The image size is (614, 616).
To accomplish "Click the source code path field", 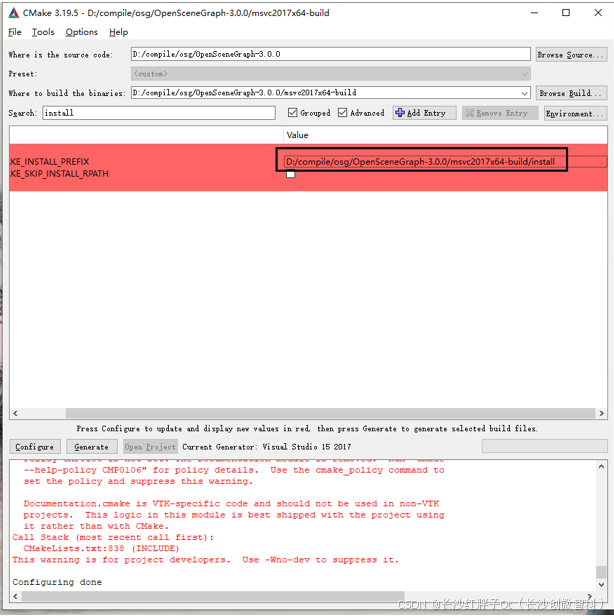I will point(331,54).
